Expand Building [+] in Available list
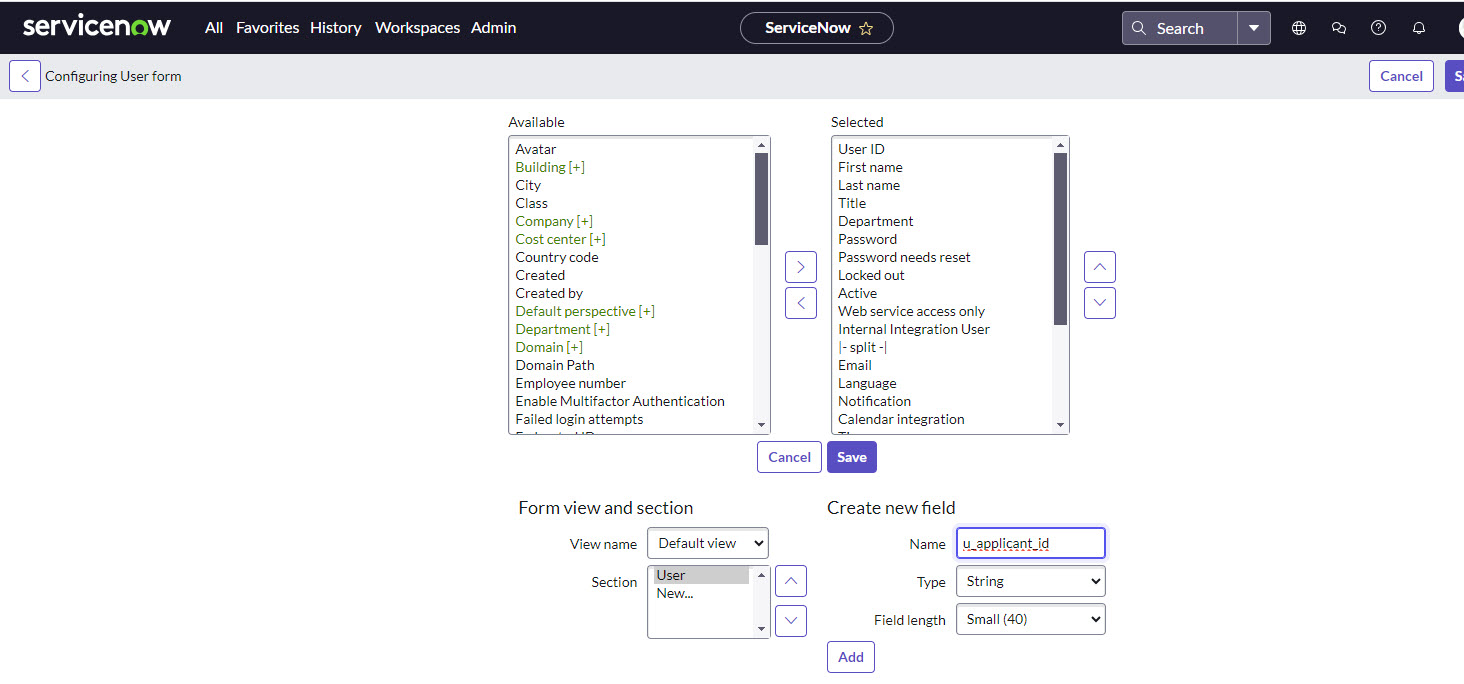This screenshot has height=684, width=1464. [550, 167]
